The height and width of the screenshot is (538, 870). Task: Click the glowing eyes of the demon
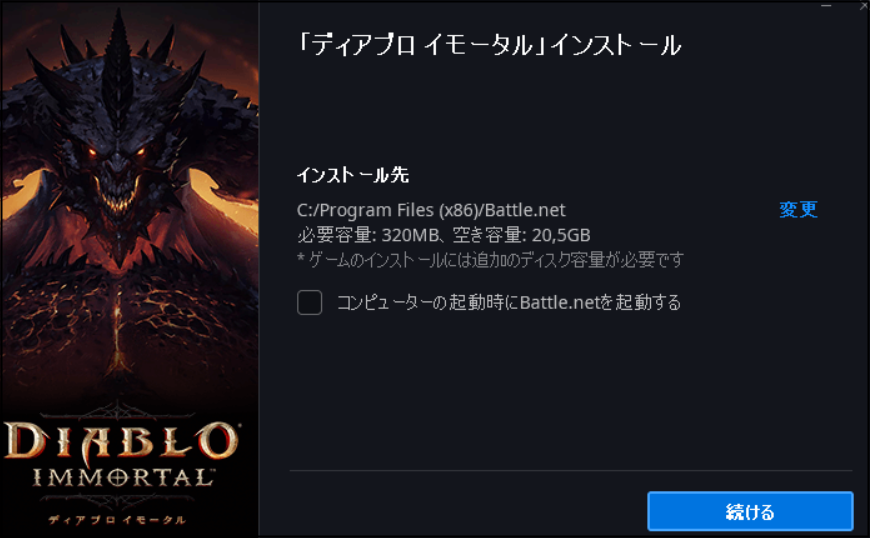tap(117, 151)
